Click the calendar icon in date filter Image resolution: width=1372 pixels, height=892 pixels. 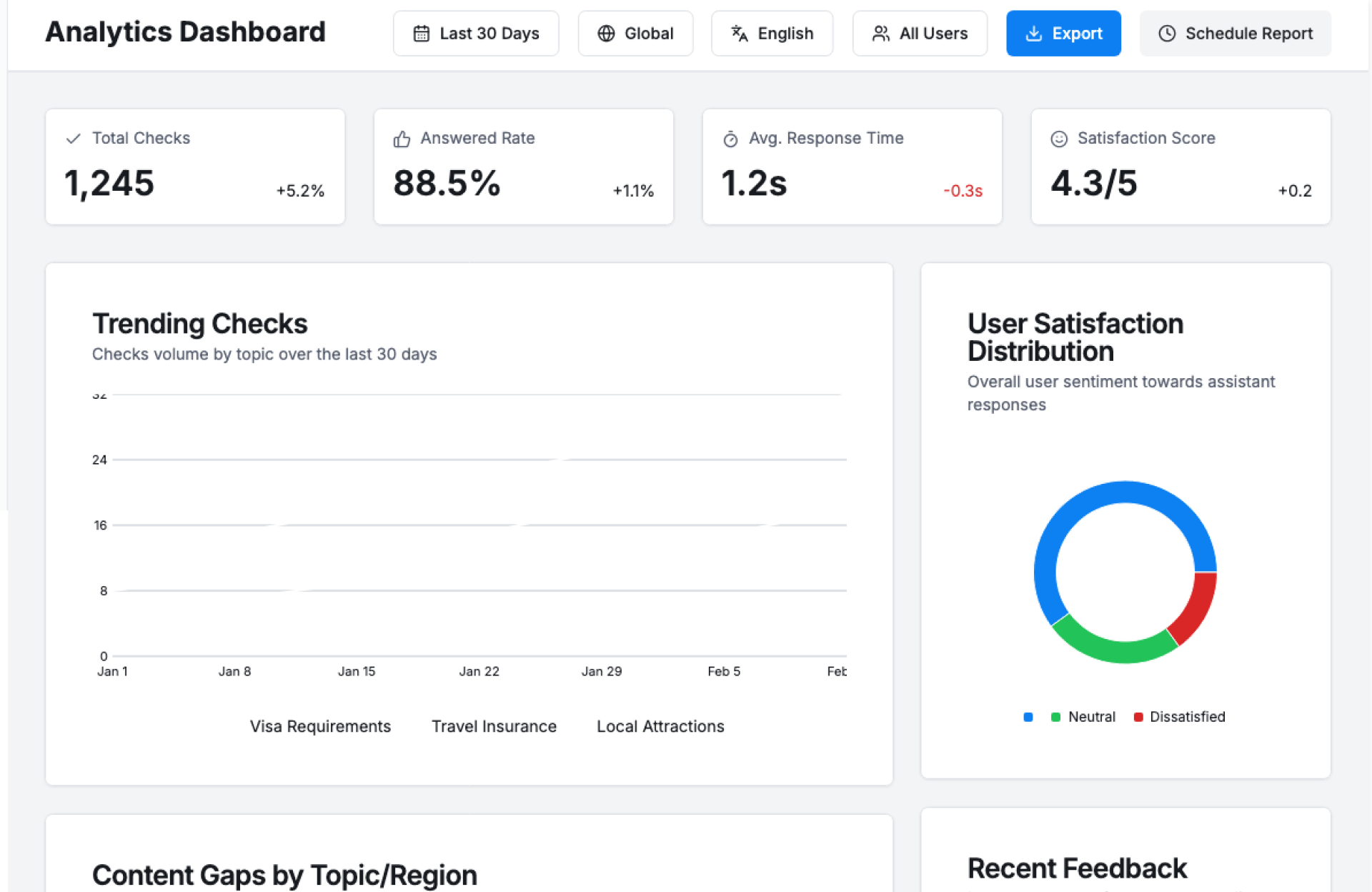click(x=422, y=34)
